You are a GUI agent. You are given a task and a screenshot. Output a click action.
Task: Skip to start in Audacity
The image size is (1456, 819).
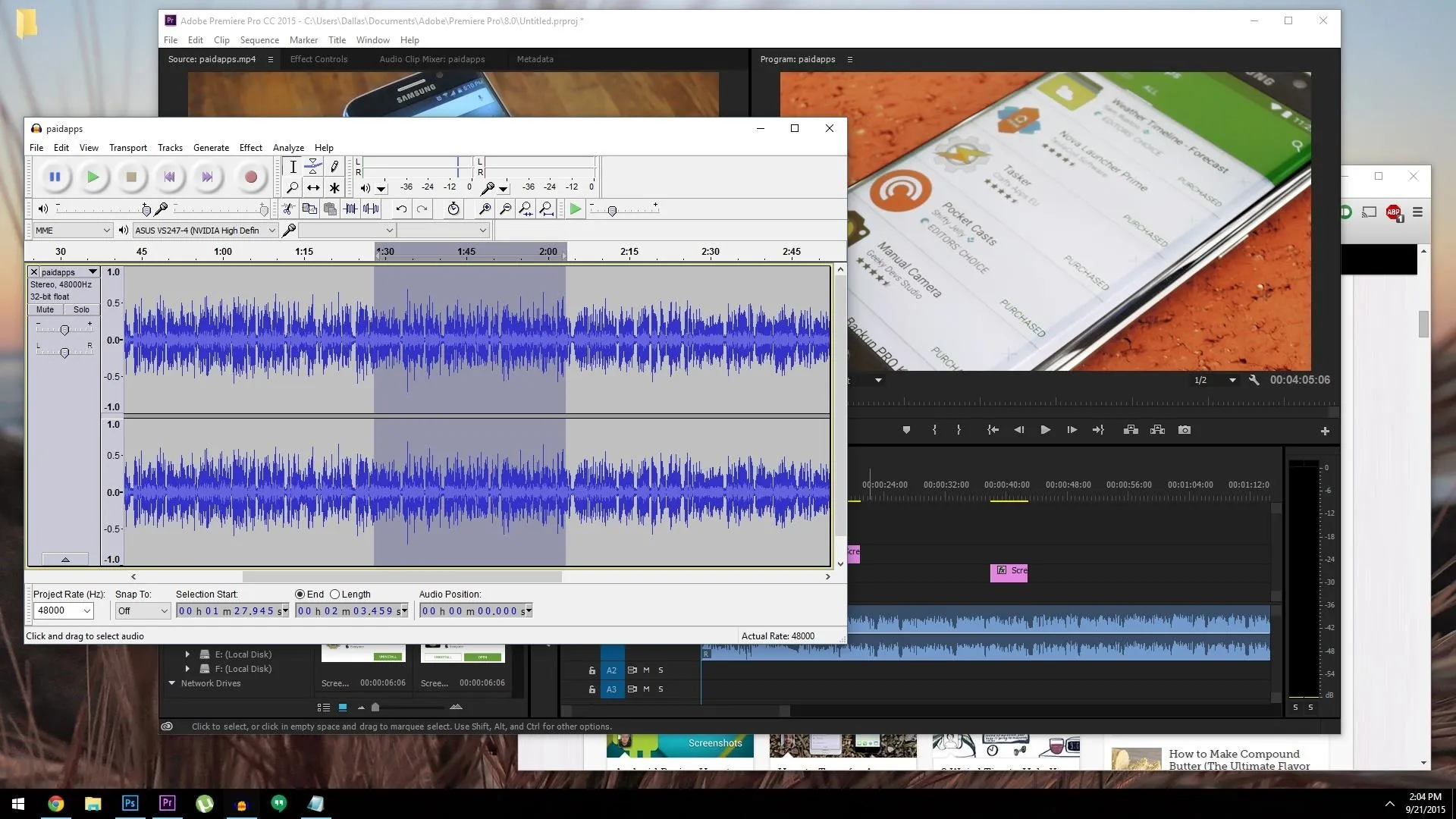pos(169,177)
